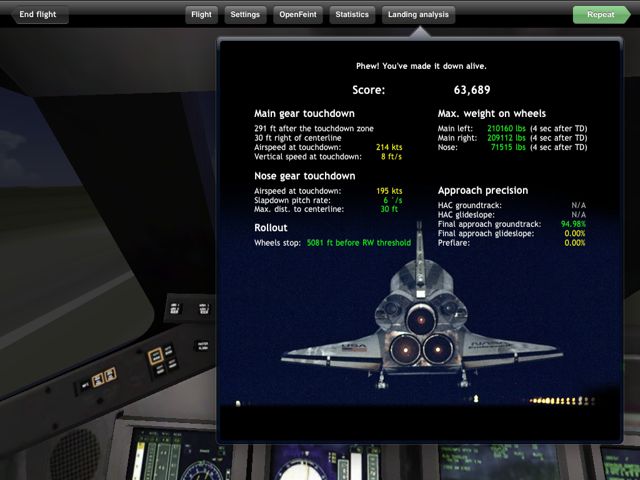Click the Nose 71515 lbs value

508,147
